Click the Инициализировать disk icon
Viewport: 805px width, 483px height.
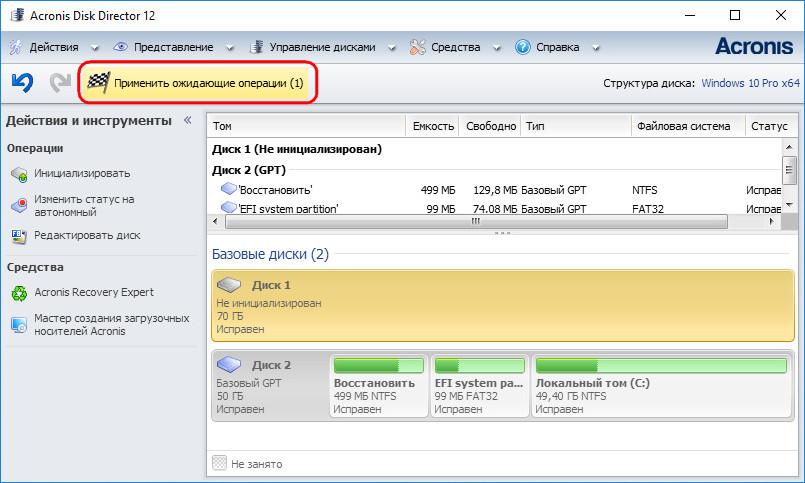(19, 174)
